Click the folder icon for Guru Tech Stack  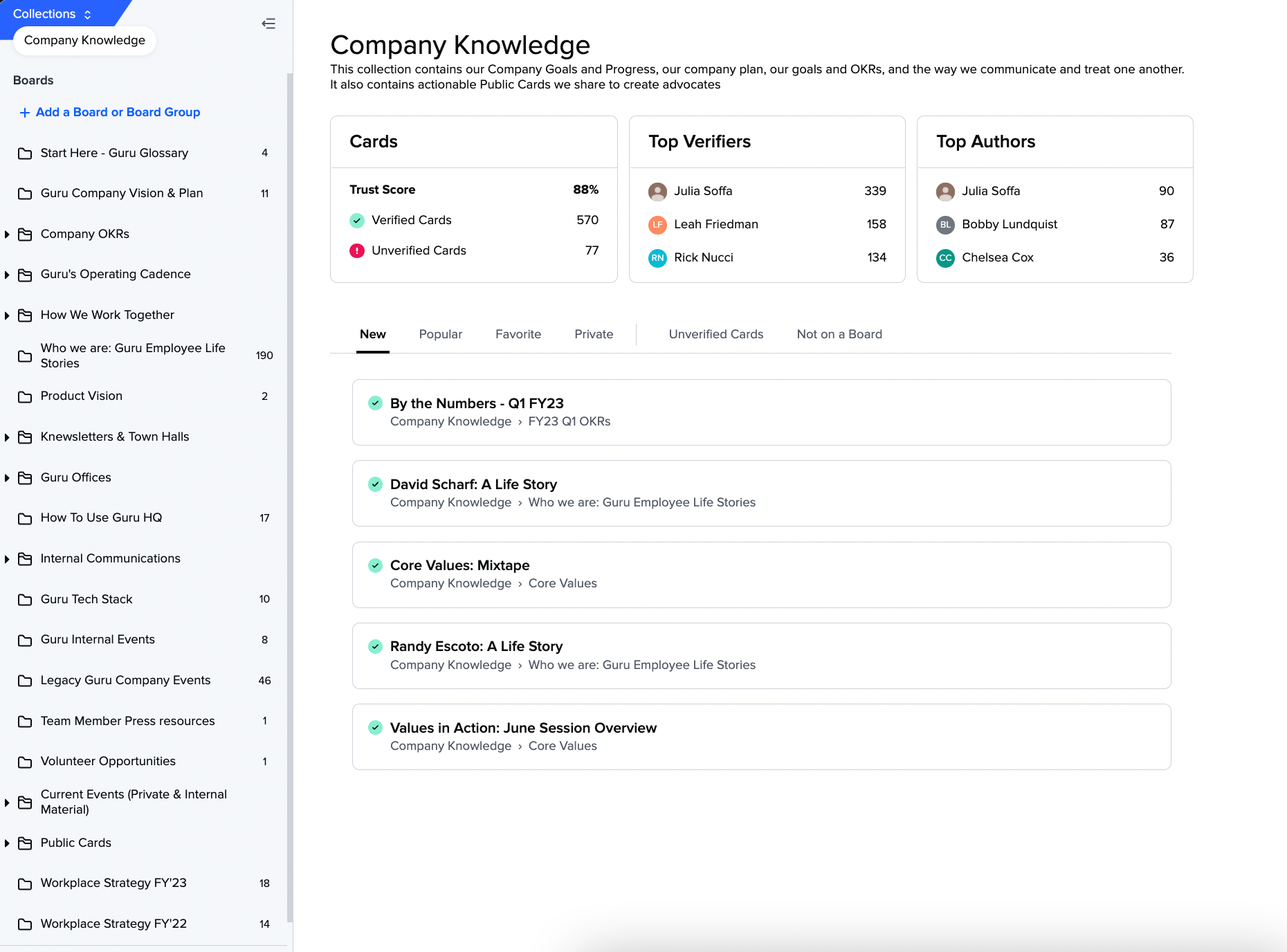coord(25,599)
